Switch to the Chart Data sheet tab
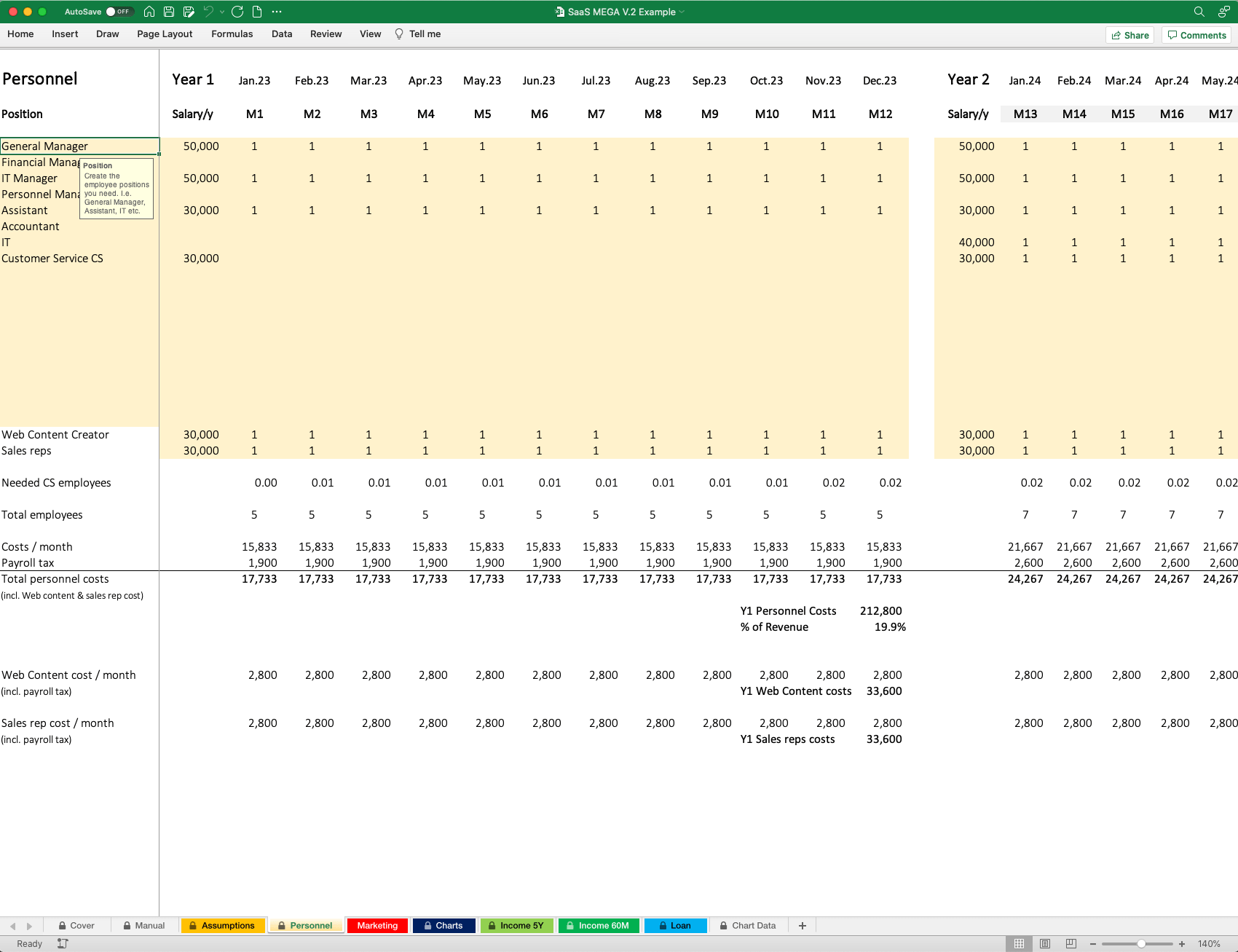The width and height of the screenshot is (1238, 952). (748, 926)
